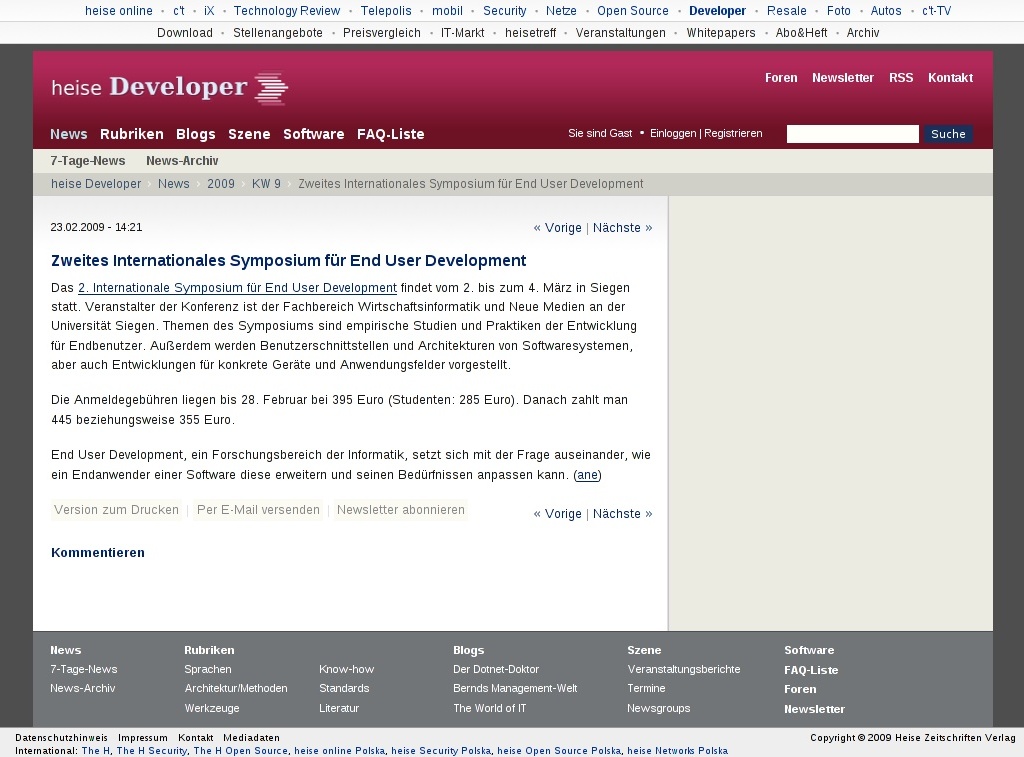Click footer link Der Dotnet-Doktor
Image resolution: width=1024 pixels, height=757 pixels.
click(x=496, y=669)
